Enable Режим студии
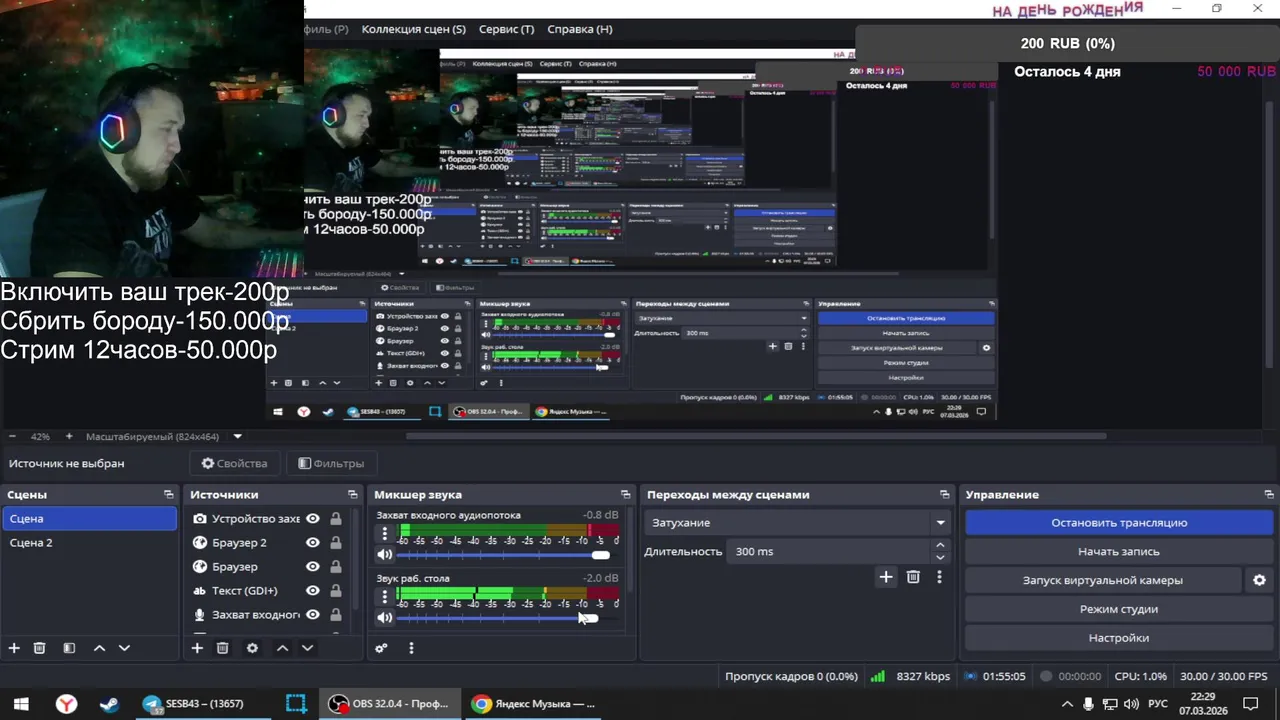The height and width of the screenshot is (720, 1280). (x=1119, y=609)
